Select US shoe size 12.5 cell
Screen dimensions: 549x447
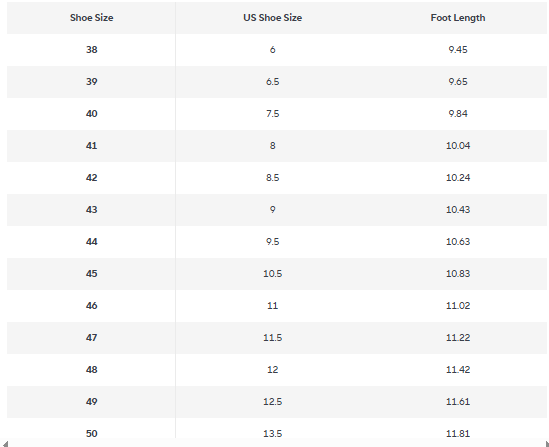[x=272, y=402]
